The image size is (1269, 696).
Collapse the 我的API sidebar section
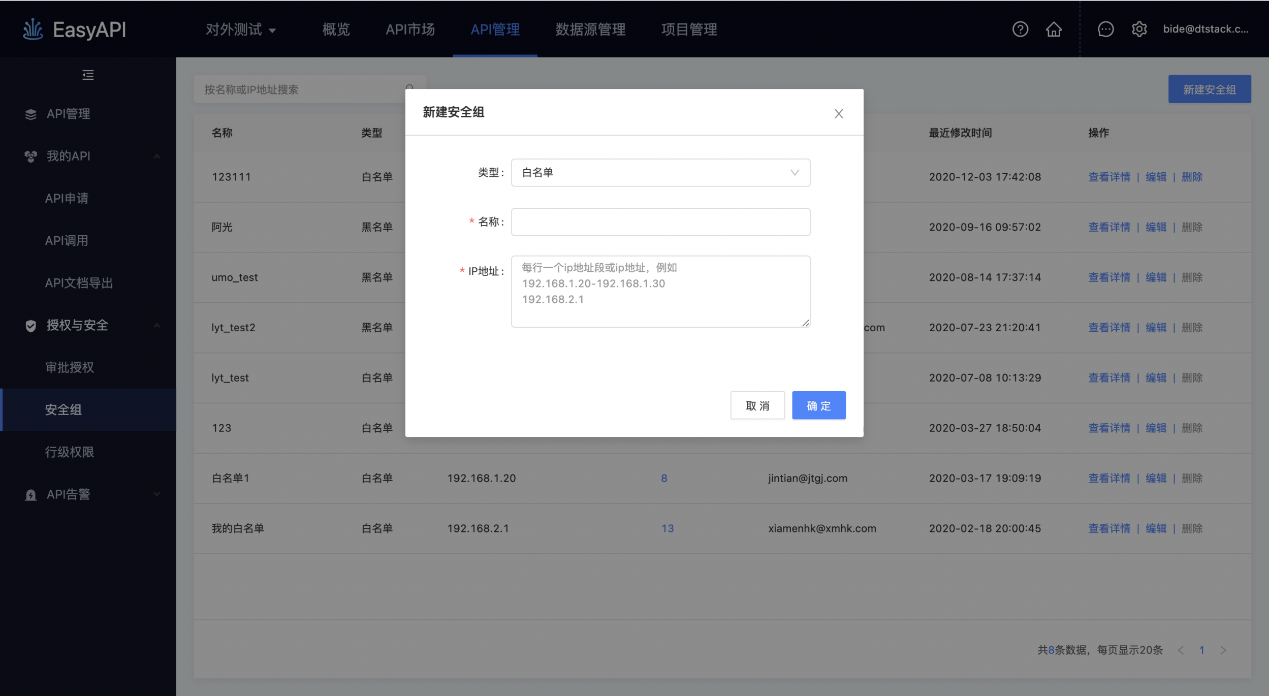[157, 156]
